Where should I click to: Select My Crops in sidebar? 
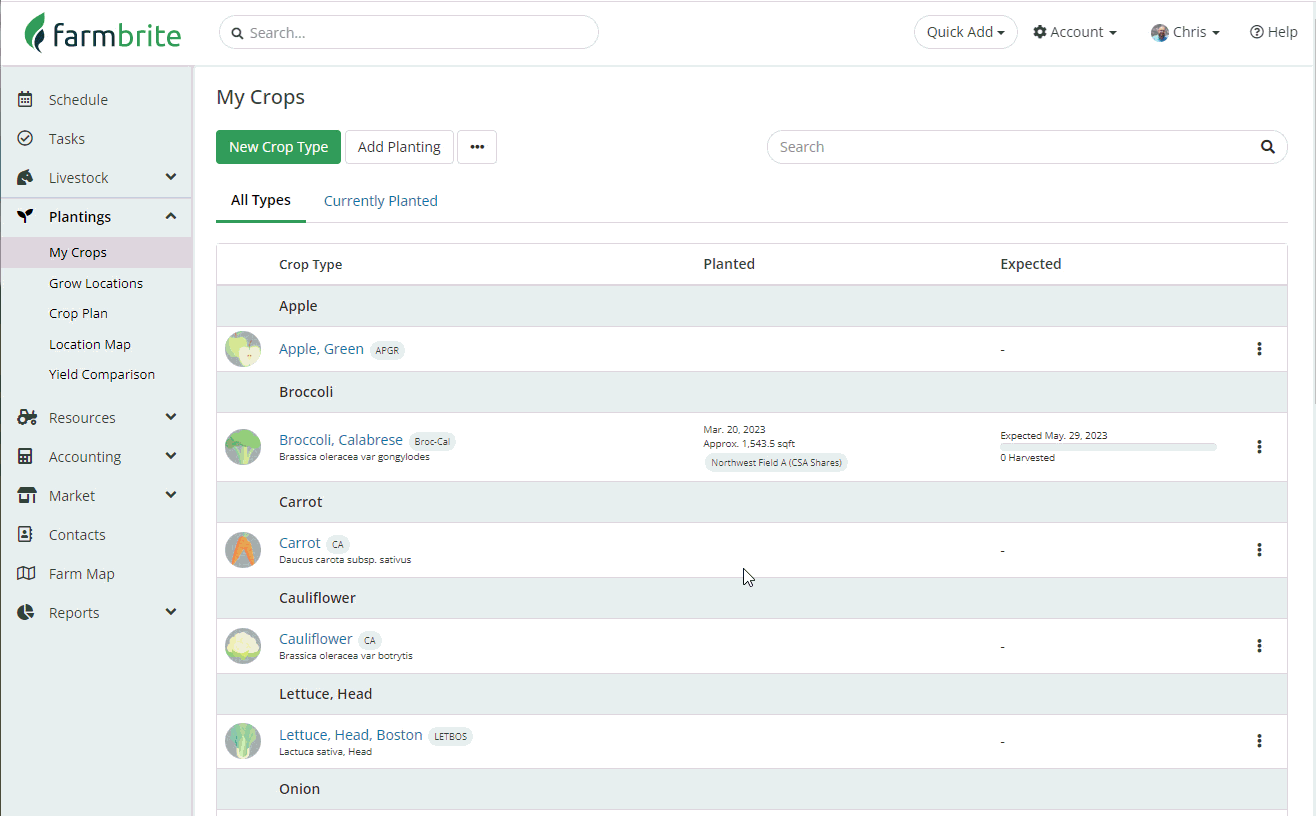click(96, 252)
